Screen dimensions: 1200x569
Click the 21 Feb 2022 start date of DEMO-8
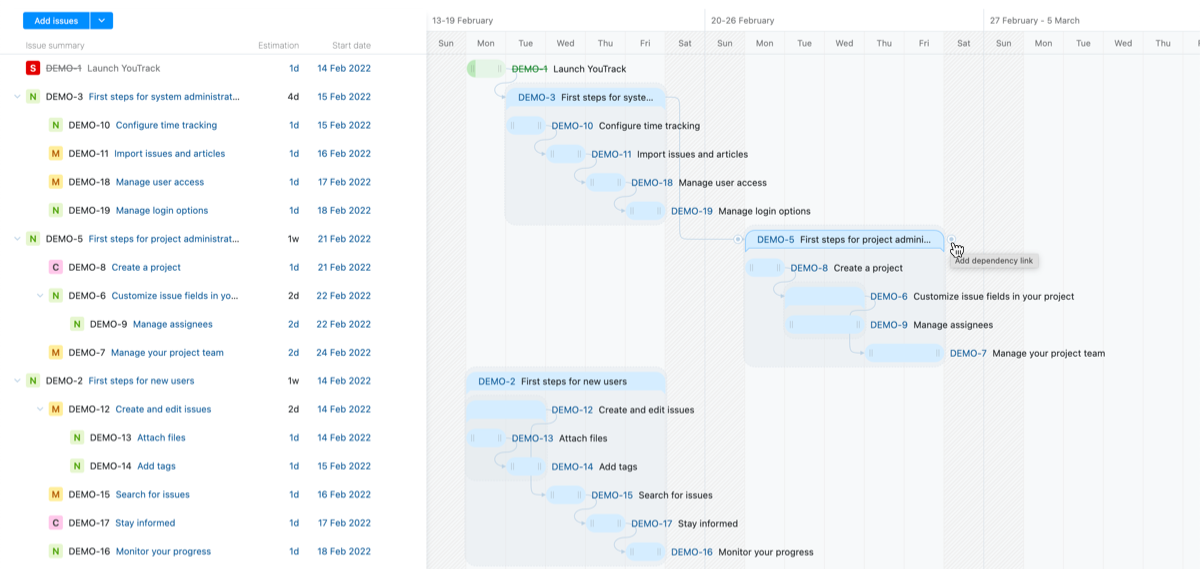coord(344,267)
